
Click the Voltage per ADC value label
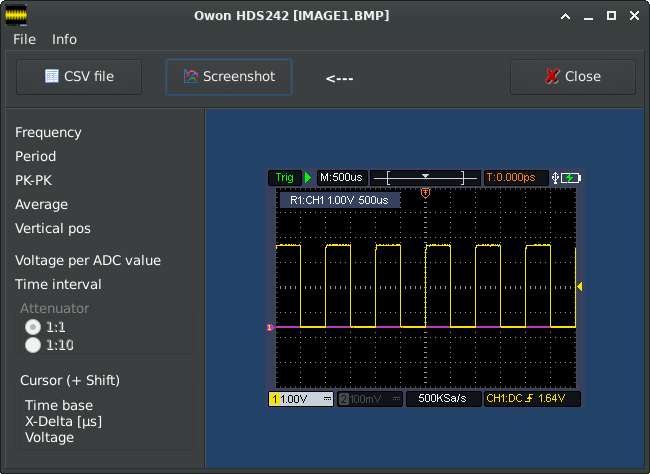pos(88,260)
